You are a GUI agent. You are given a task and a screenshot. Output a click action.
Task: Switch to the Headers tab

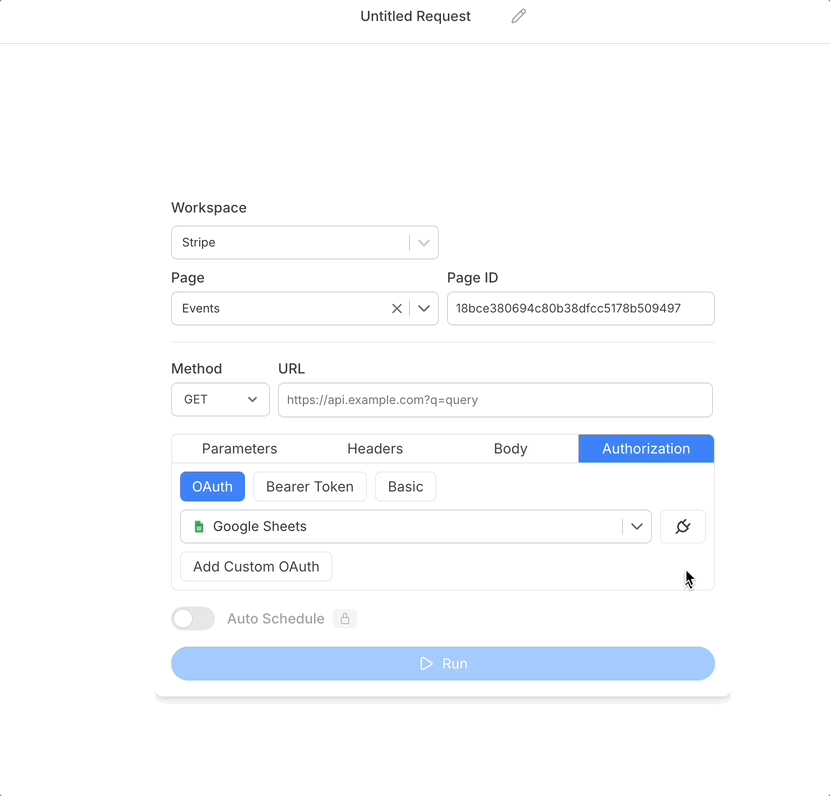click(x=375, y=448)
